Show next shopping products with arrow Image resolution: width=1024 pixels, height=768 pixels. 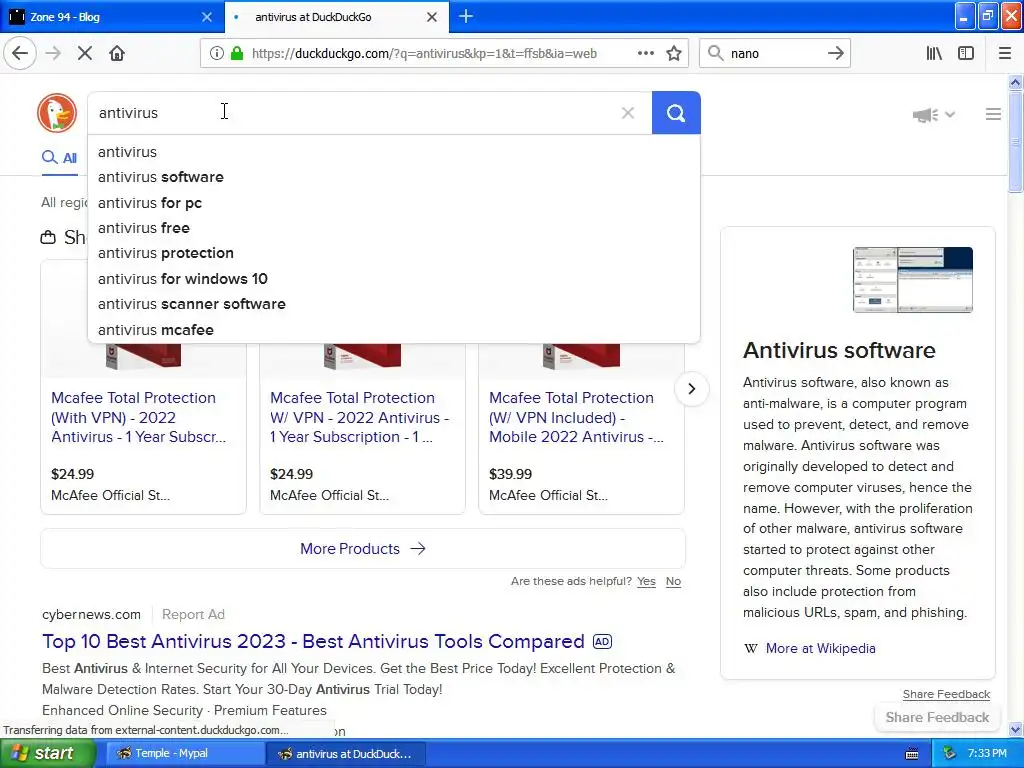click(692, 389)
